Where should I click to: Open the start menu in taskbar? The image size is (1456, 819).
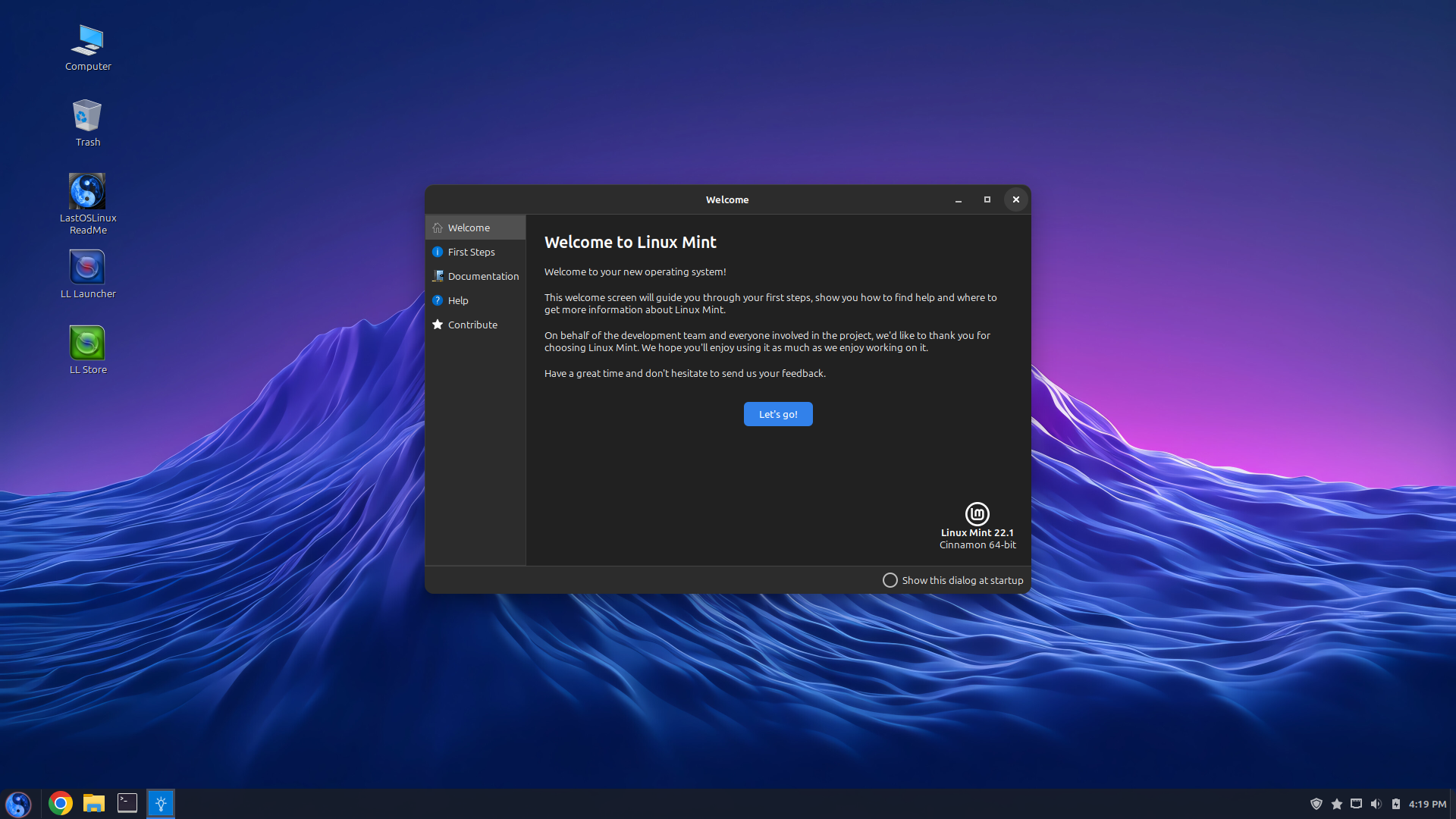click(x=18, y=804)
